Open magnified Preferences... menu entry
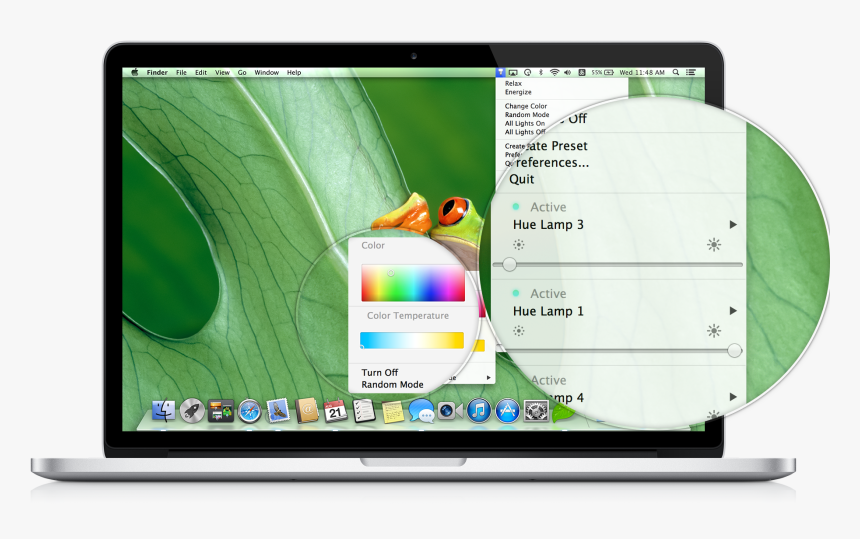860x539 pixels. (x=552, y=163)
